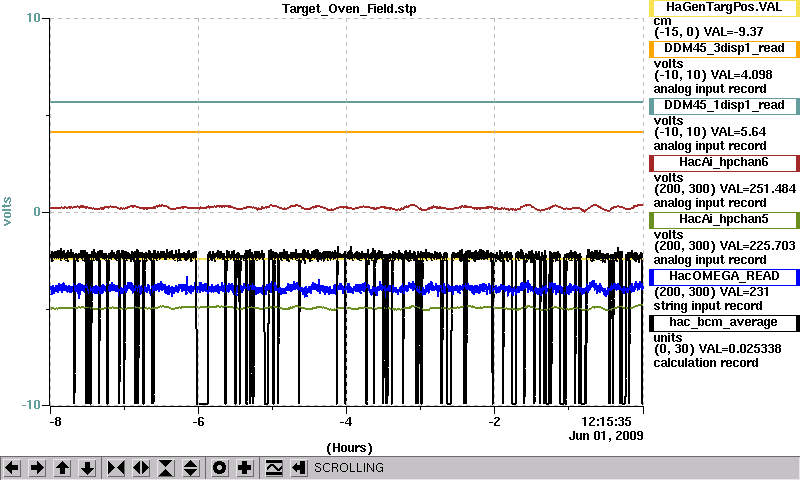Click the x-axis tick label -8

click(55, 422)
